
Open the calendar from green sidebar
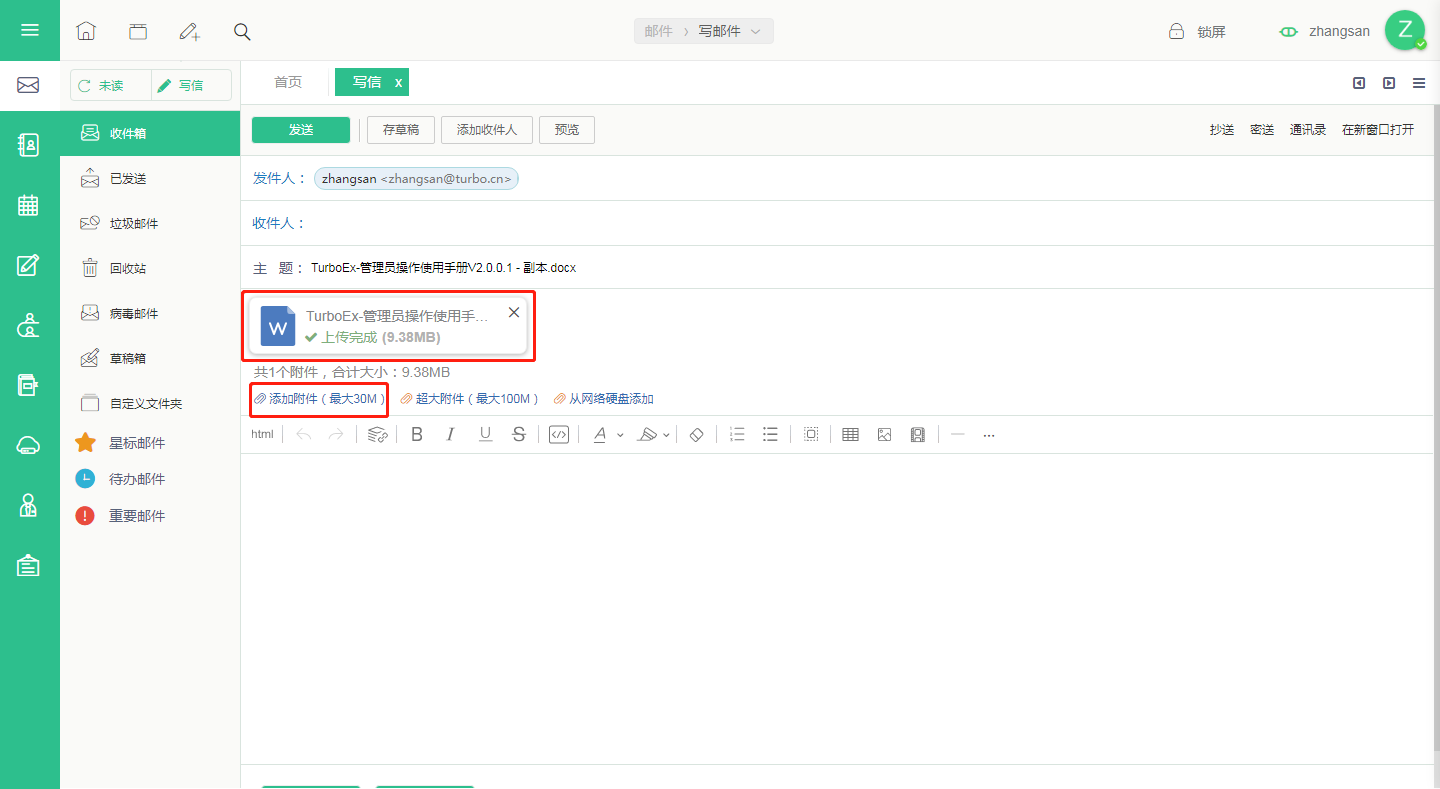(x=29, y=205)
